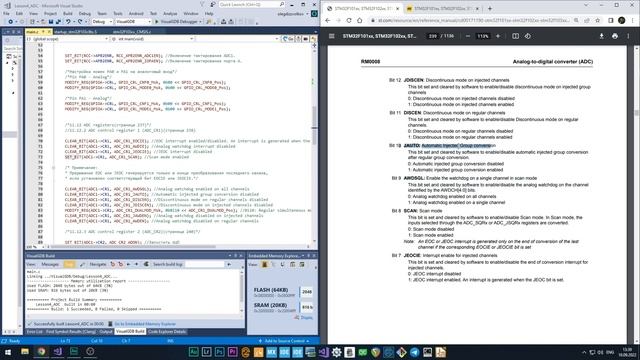640x360 pixels.
Task: Print the PDF document
Action: click(x=615, y=36)
